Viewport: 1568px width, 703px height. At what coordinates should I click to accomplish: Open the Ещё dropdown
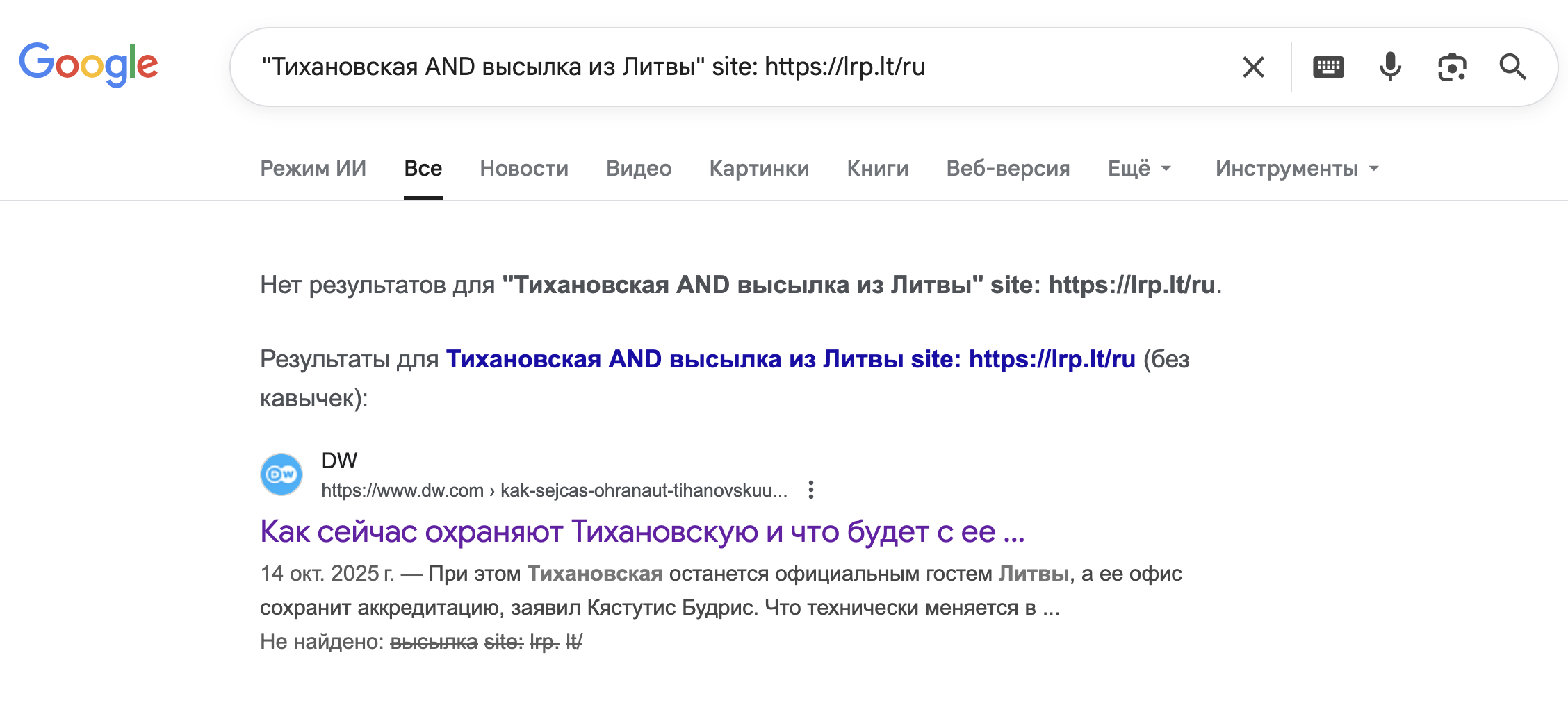tap(1139, 168)
